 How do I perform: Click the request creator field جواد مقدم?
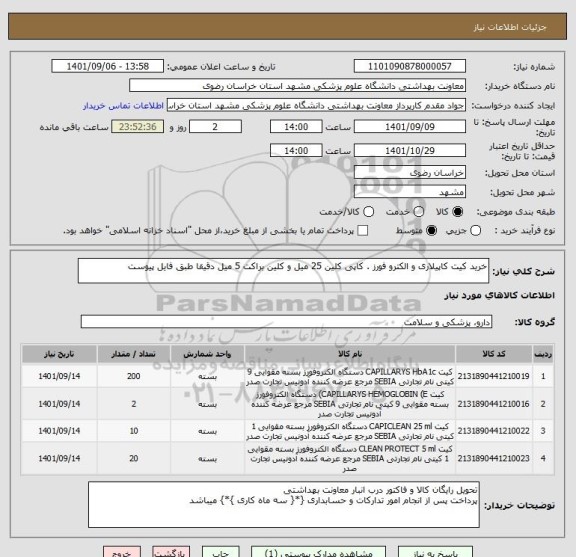coord(316,106)
